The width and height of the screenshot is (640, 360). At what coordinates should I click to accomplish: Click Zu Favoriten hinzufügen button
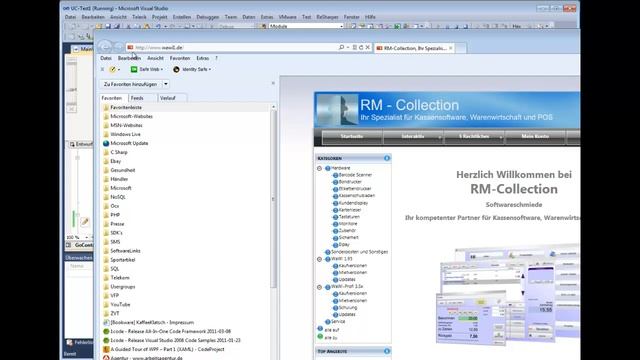tap(131, 84)
